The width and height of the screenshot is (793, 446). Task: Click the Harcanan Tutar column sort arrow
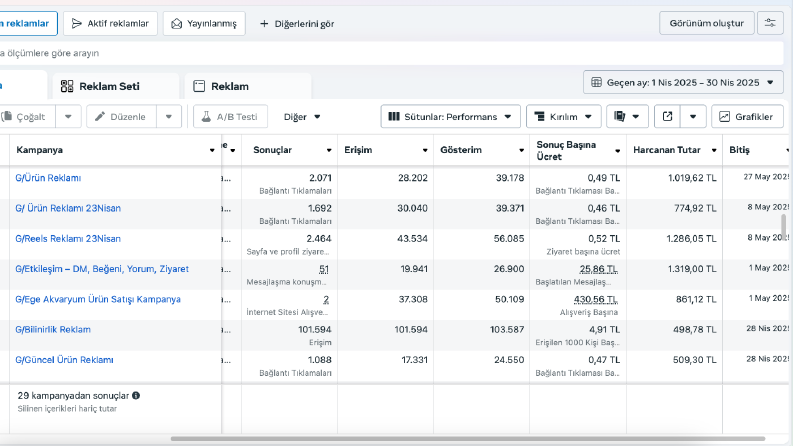click(x=714, y=150)
